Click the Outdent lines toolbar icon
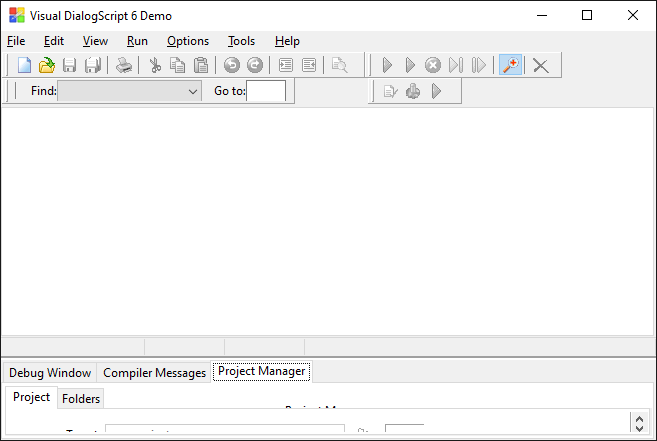Image resolution: width=657 pixels, height=441 pixels. point(309,65)
